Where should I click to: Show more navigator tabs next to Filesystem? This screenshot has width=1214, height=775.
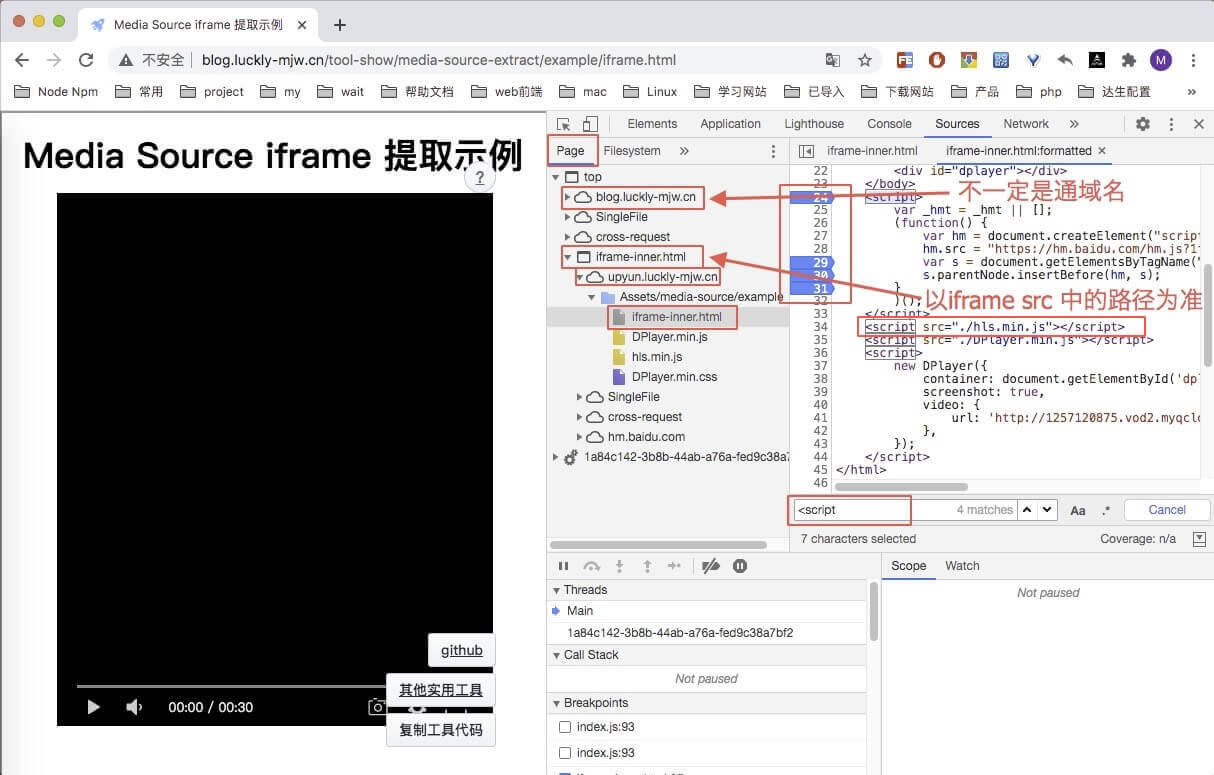[684, 151]
